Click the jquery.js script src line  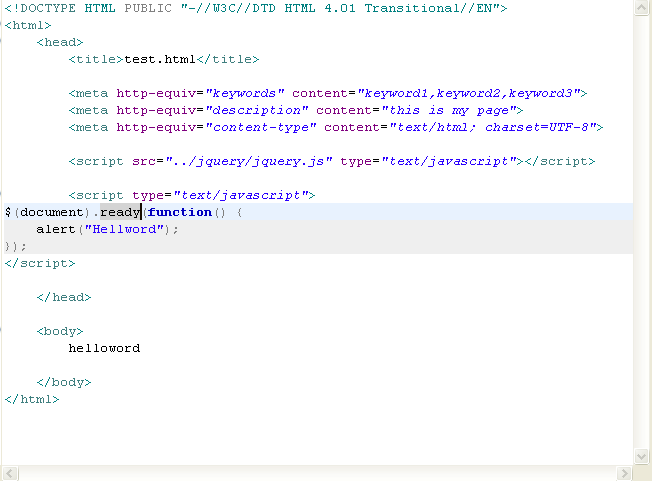(x=332, y=161)
